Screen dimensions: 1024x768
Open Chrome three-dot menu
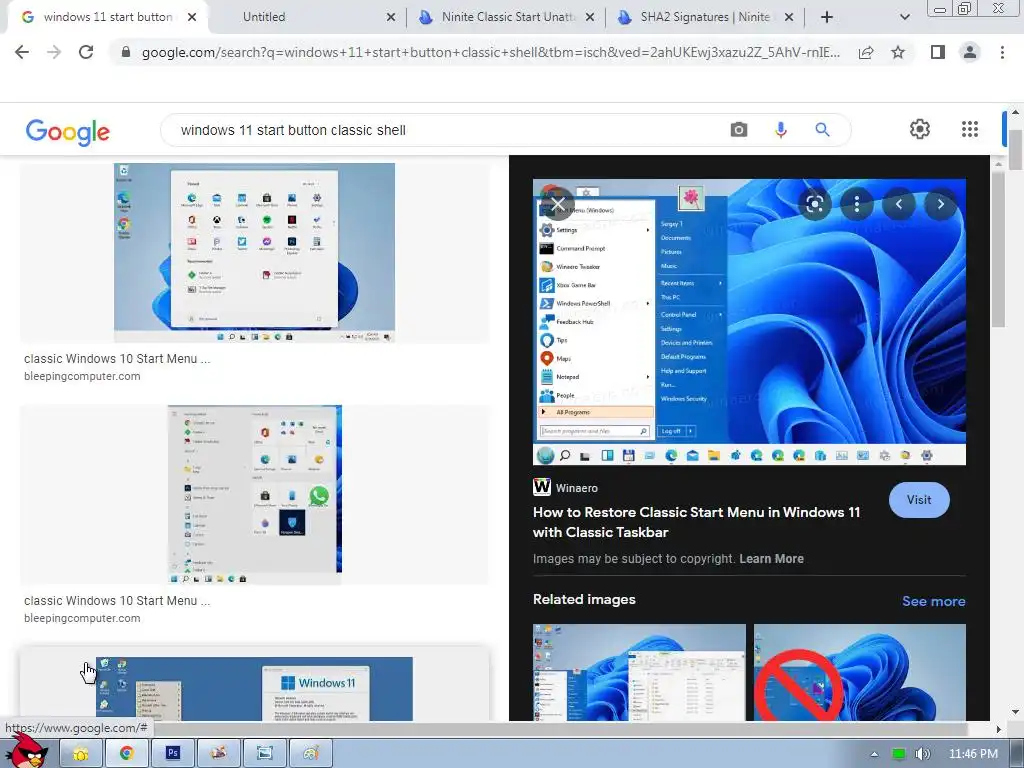point(1002,52)
